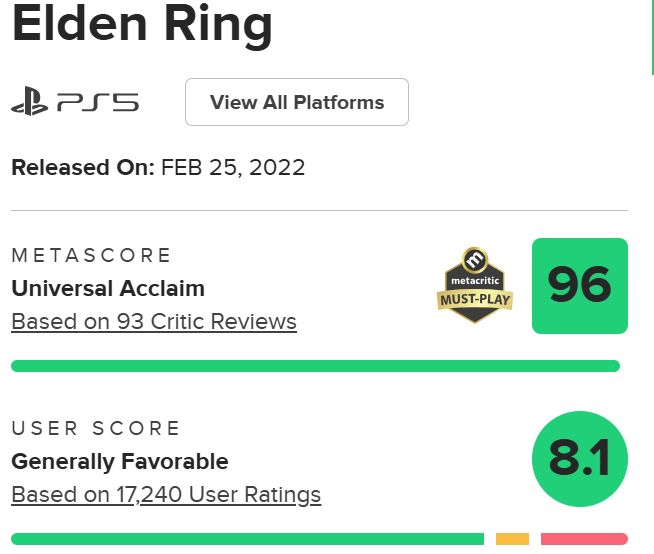Click the METASCORE section heading
This screenshot has height=554, width=654.
92,255
